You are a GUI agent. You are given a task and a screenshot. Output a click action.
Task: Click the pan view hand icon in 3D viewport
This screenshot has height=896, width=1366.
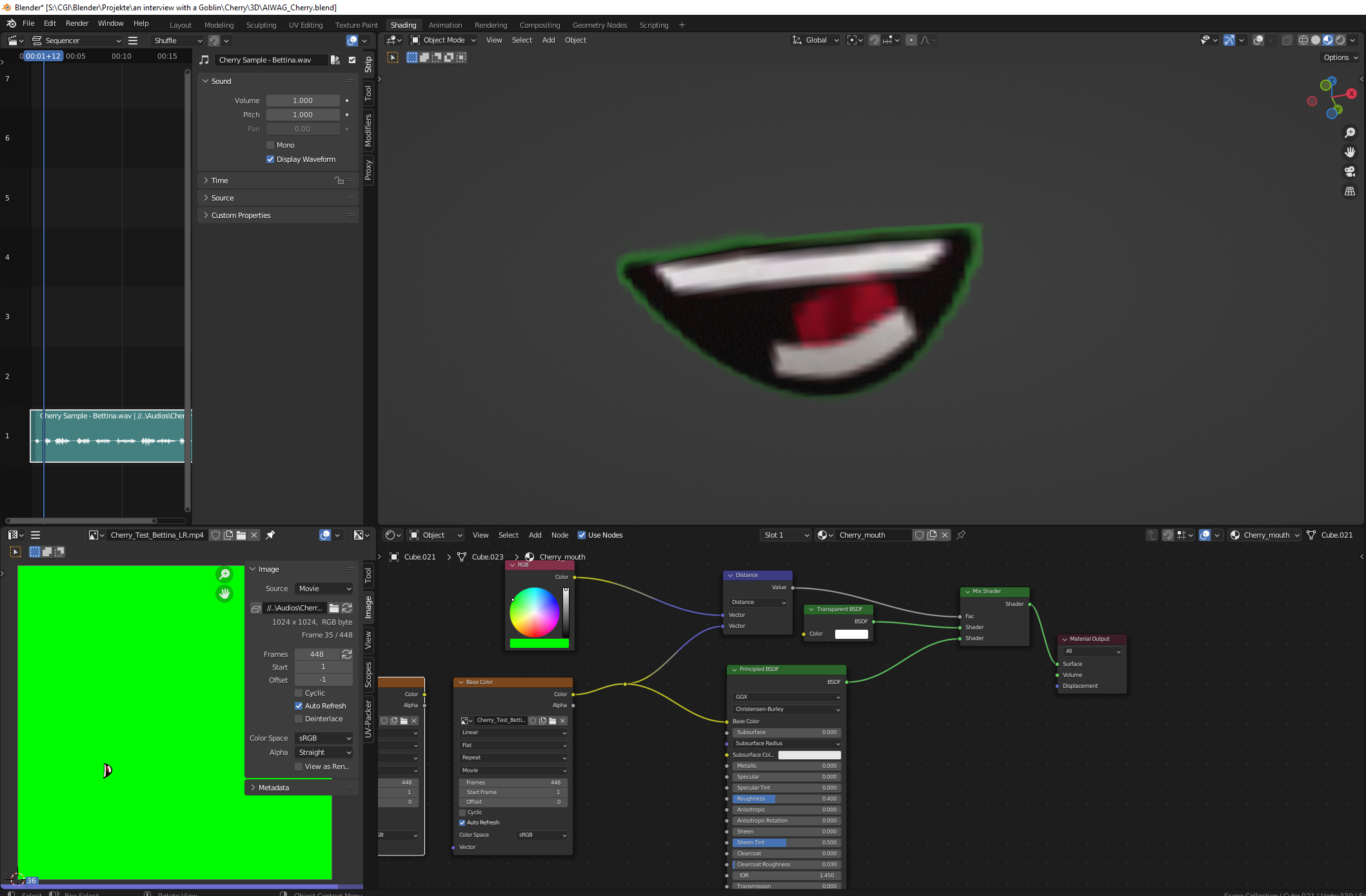click(1349, 152)
